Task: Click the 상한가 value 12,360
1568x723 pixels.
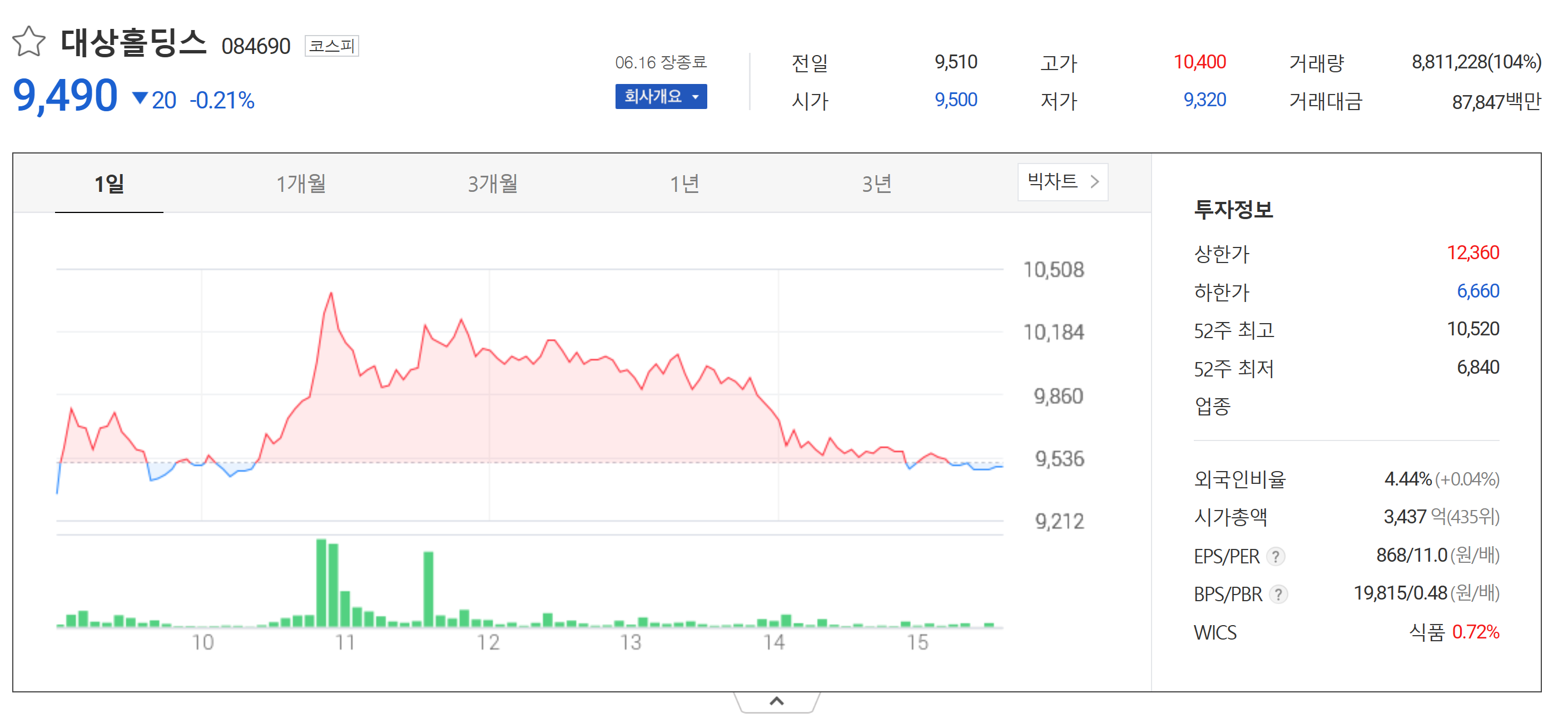Action: [1472, 252]
